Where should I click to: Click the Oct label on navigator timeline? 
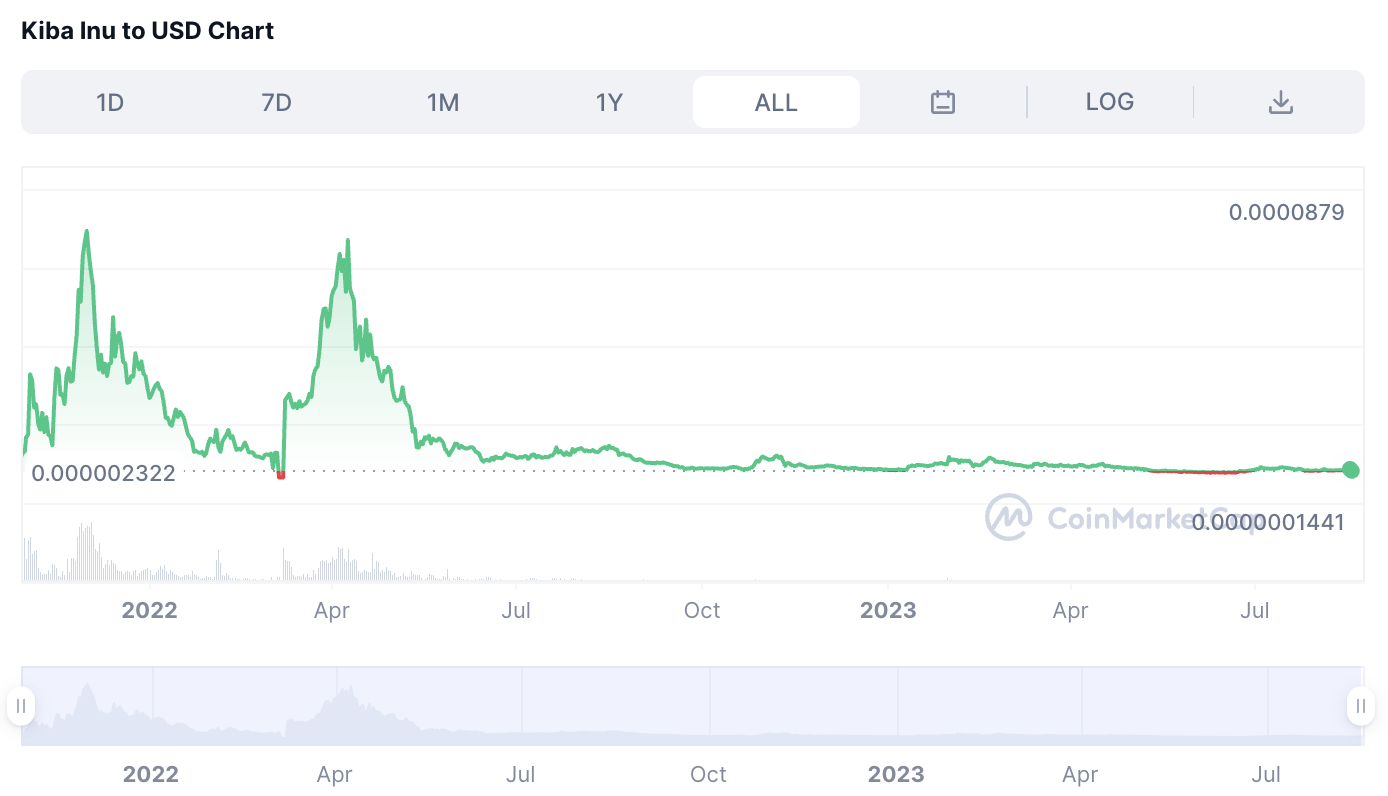[x=708, y=774]
